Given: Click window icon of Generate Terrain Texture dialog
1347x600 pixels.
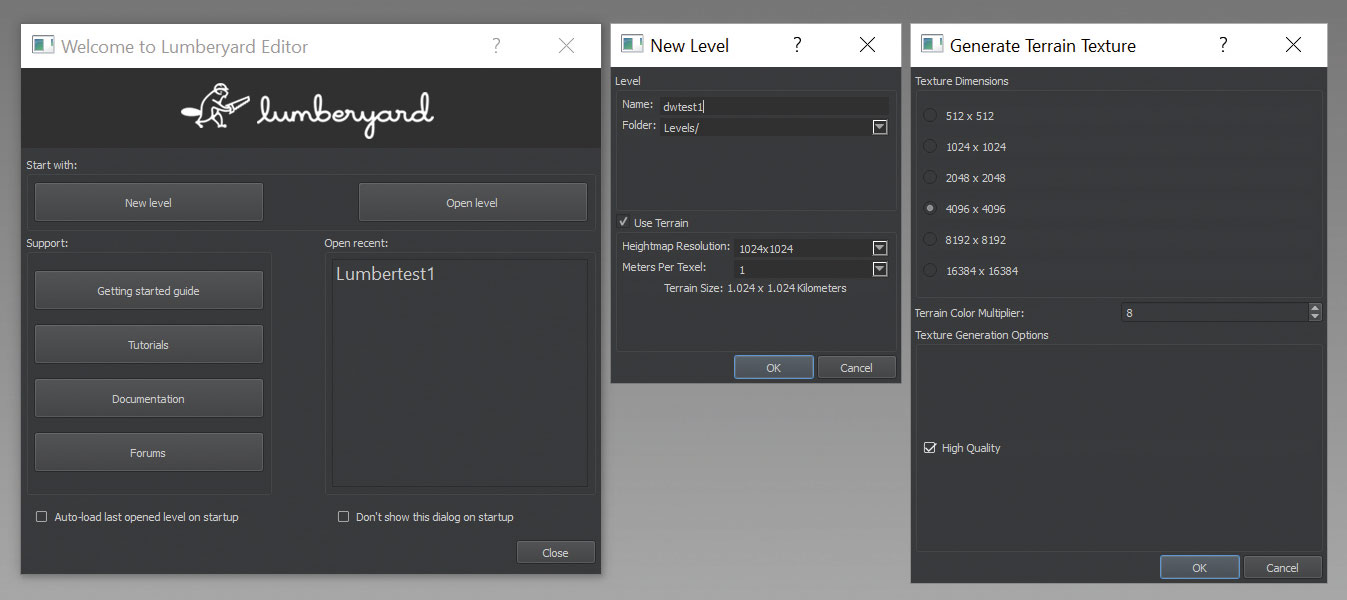Looking at the screenshot, I should click(931, 44).
